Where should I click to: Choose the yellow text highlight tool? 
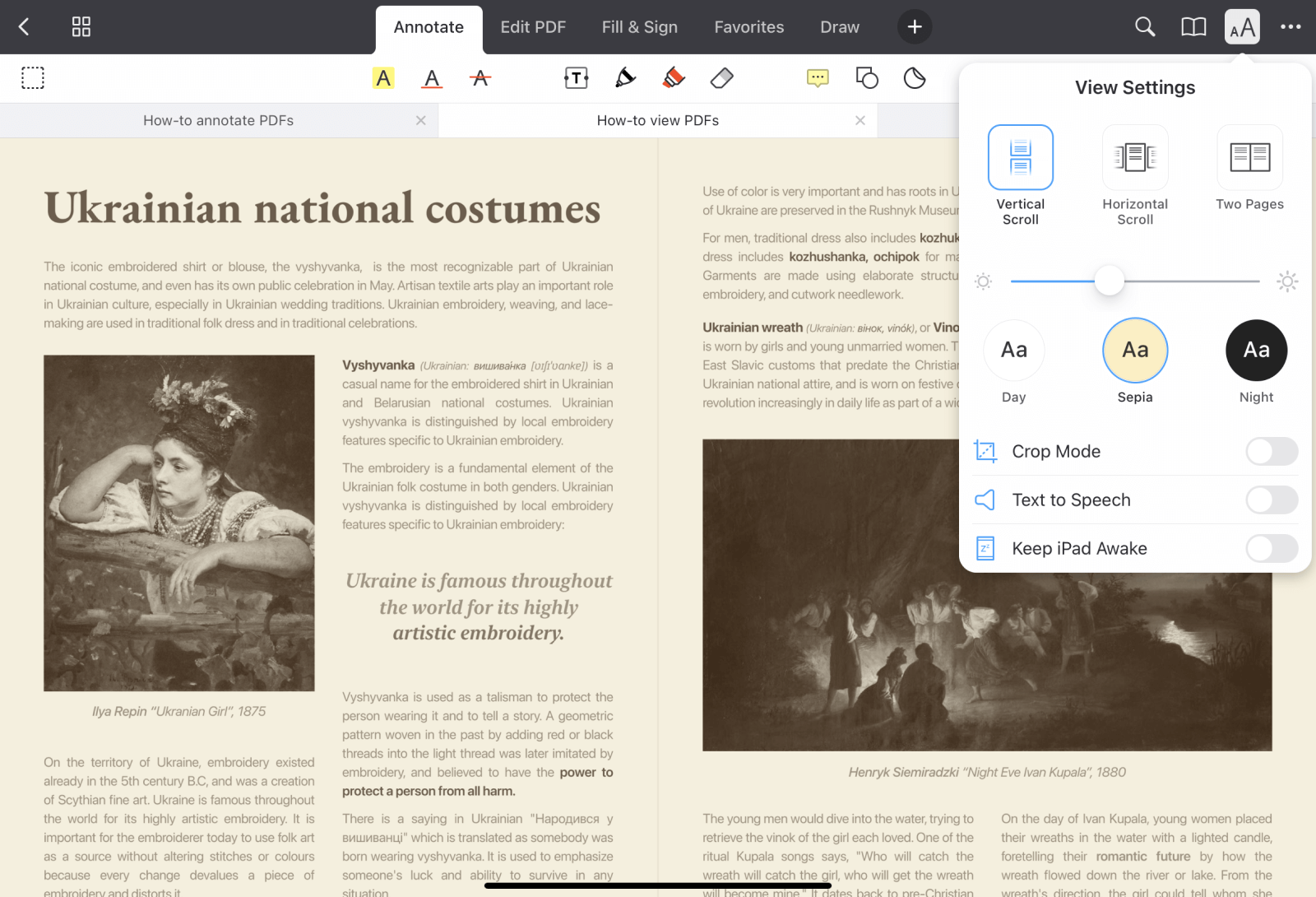[x=383, y=78]
